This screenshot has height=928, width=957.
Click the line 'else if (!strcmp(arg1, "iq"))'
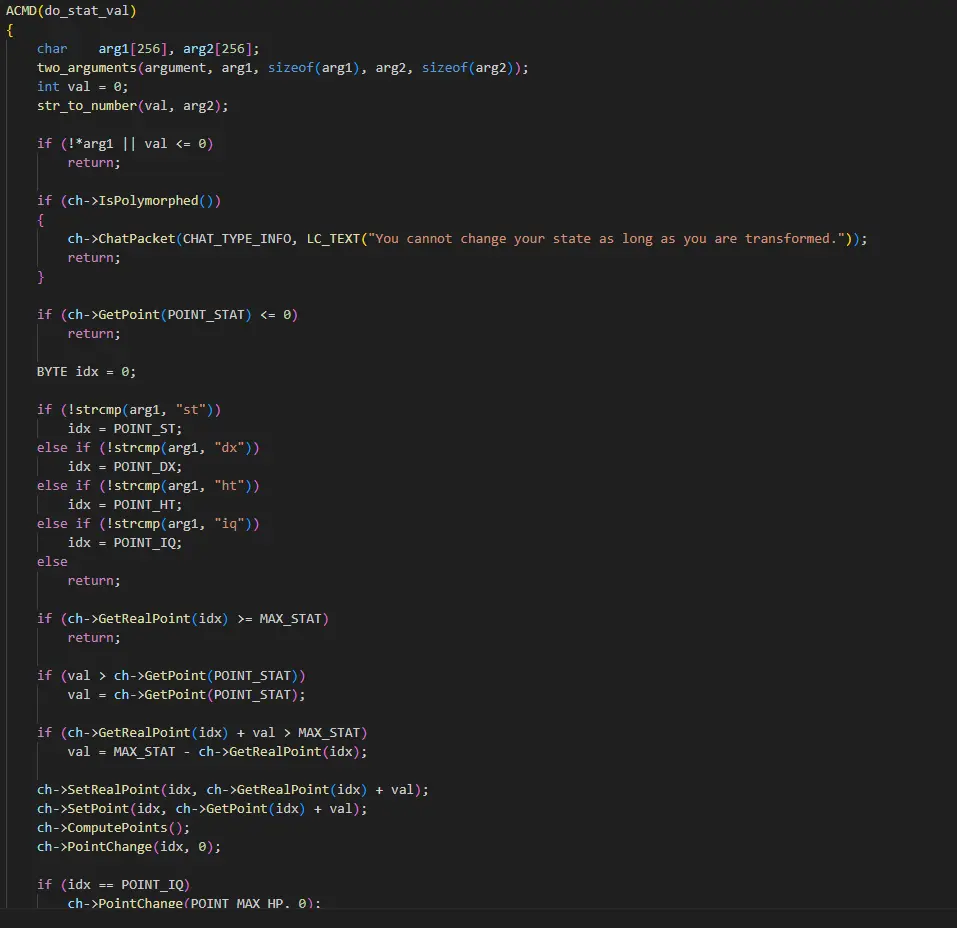click(x=148, y=523)
